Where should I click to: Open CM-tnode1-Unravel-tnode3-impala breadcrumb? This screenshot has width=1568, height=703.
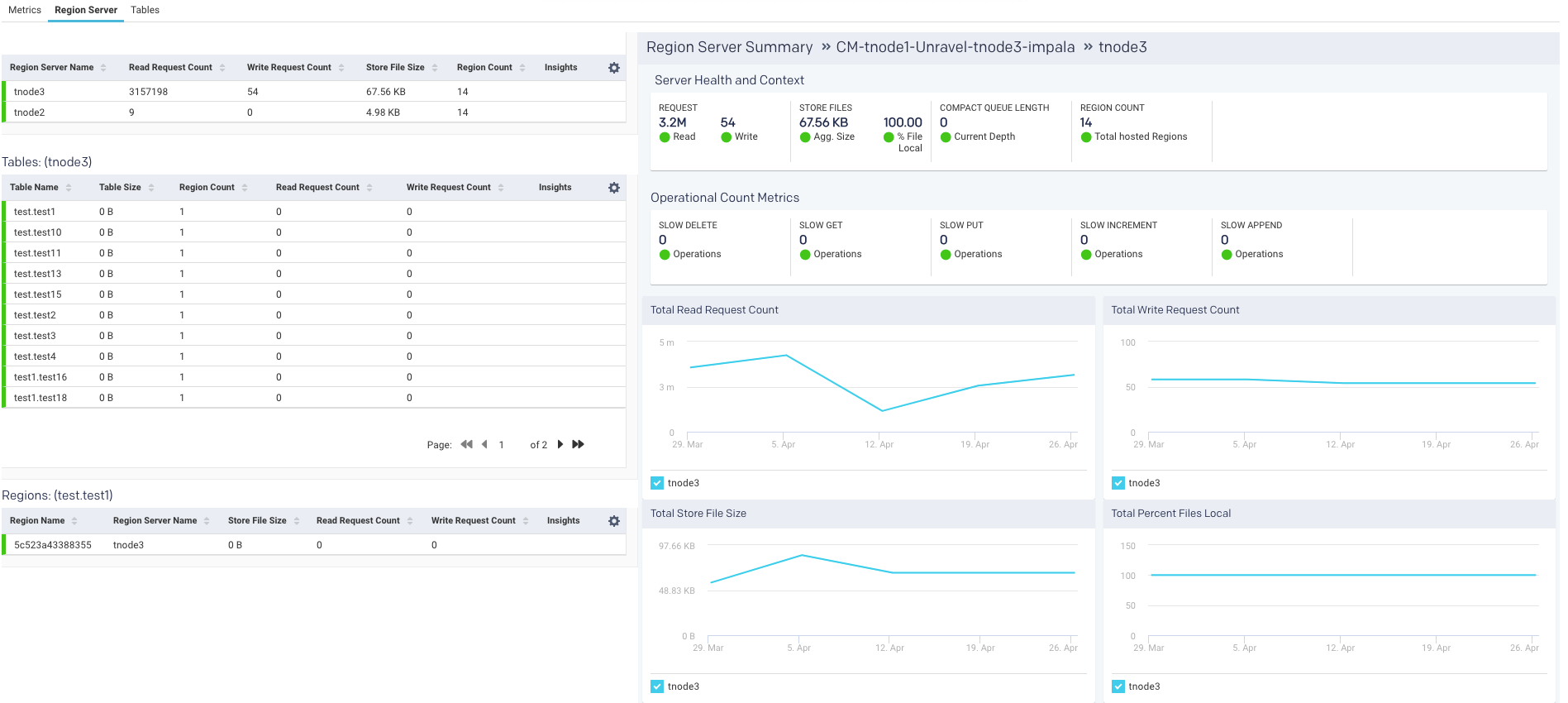(x=955, y=47)
